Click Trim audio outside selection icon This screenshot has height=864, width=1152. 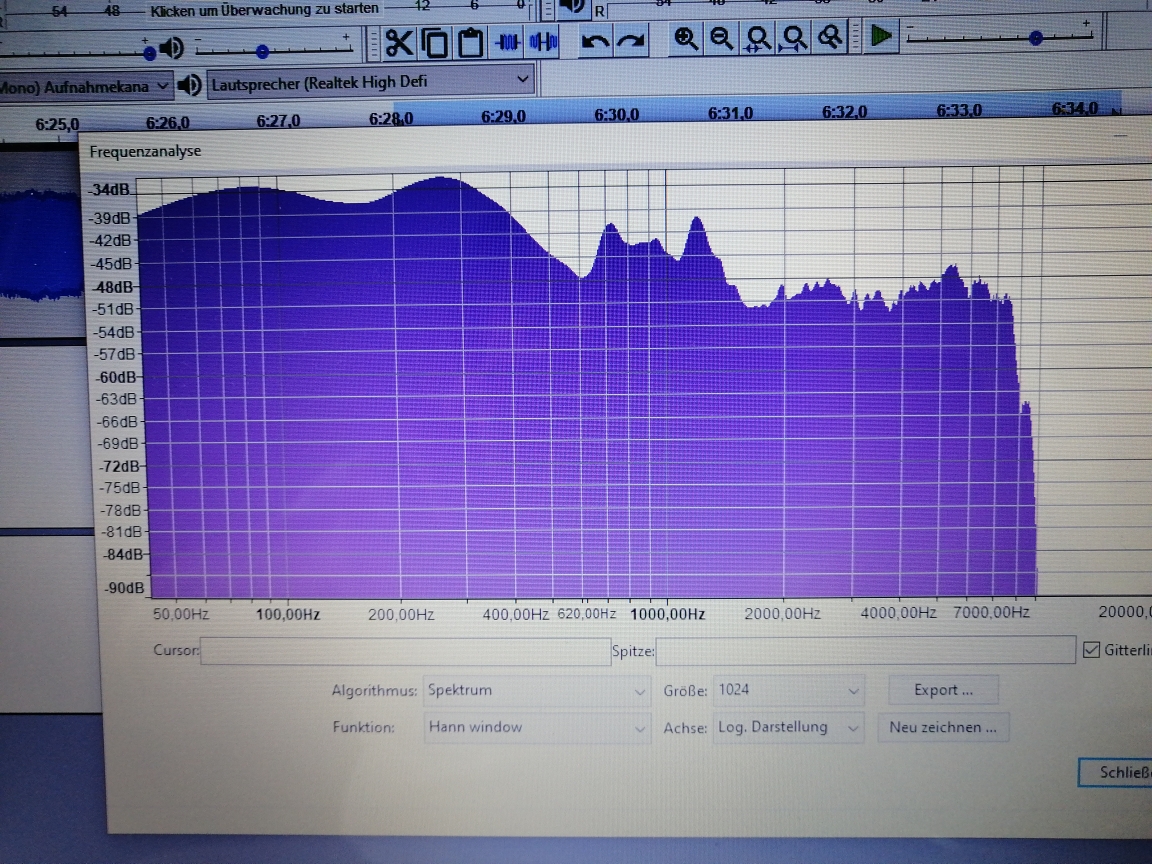click(x=507, y=42)
